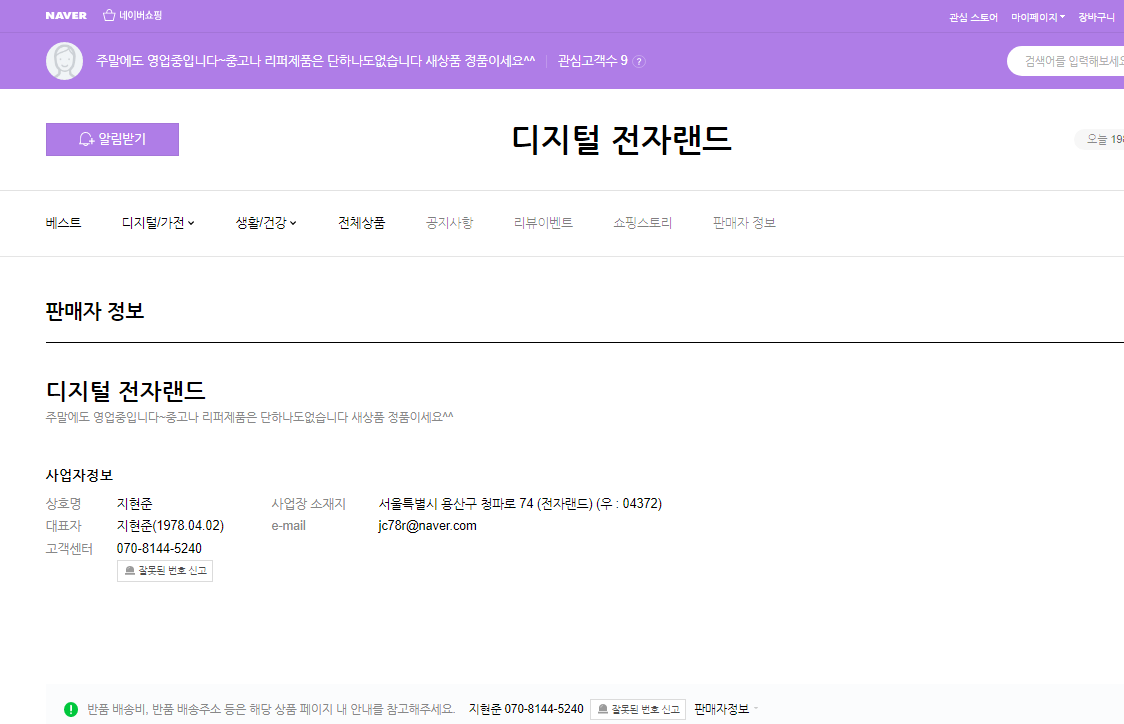Click 잘못된 번호 신고 under 고객센터
Screen dimensions: 1124x724
[x=165, y=571]
